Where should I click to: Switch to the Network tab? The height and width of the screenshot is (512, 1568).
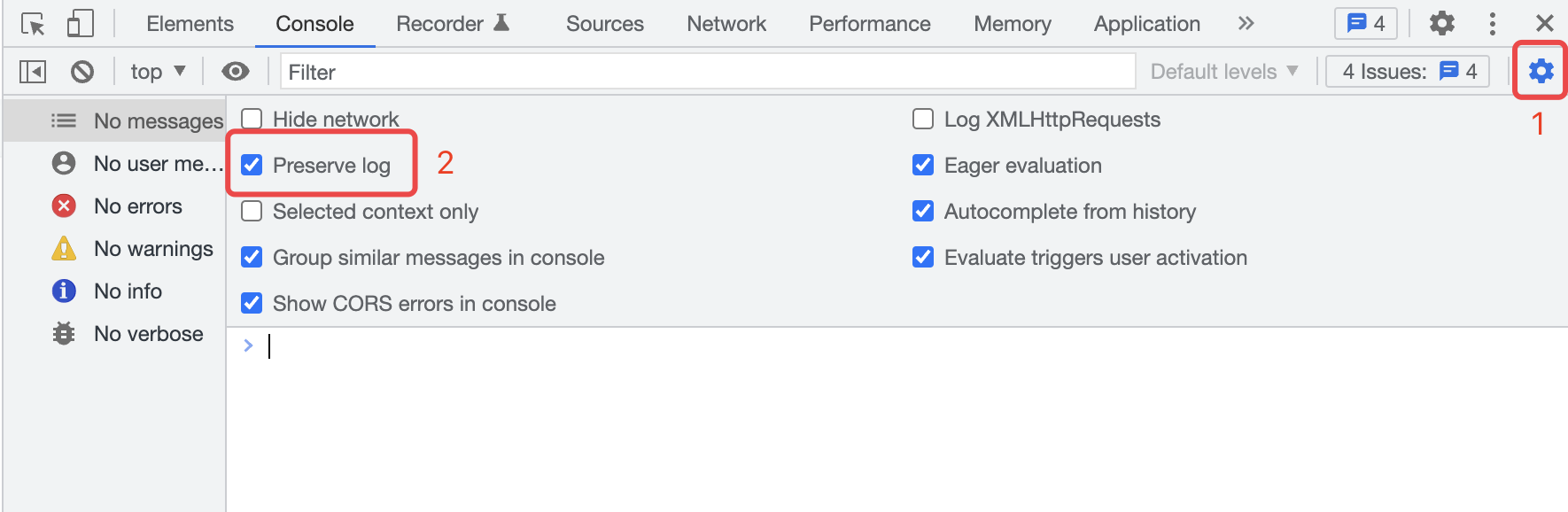[x=726, y=24]
